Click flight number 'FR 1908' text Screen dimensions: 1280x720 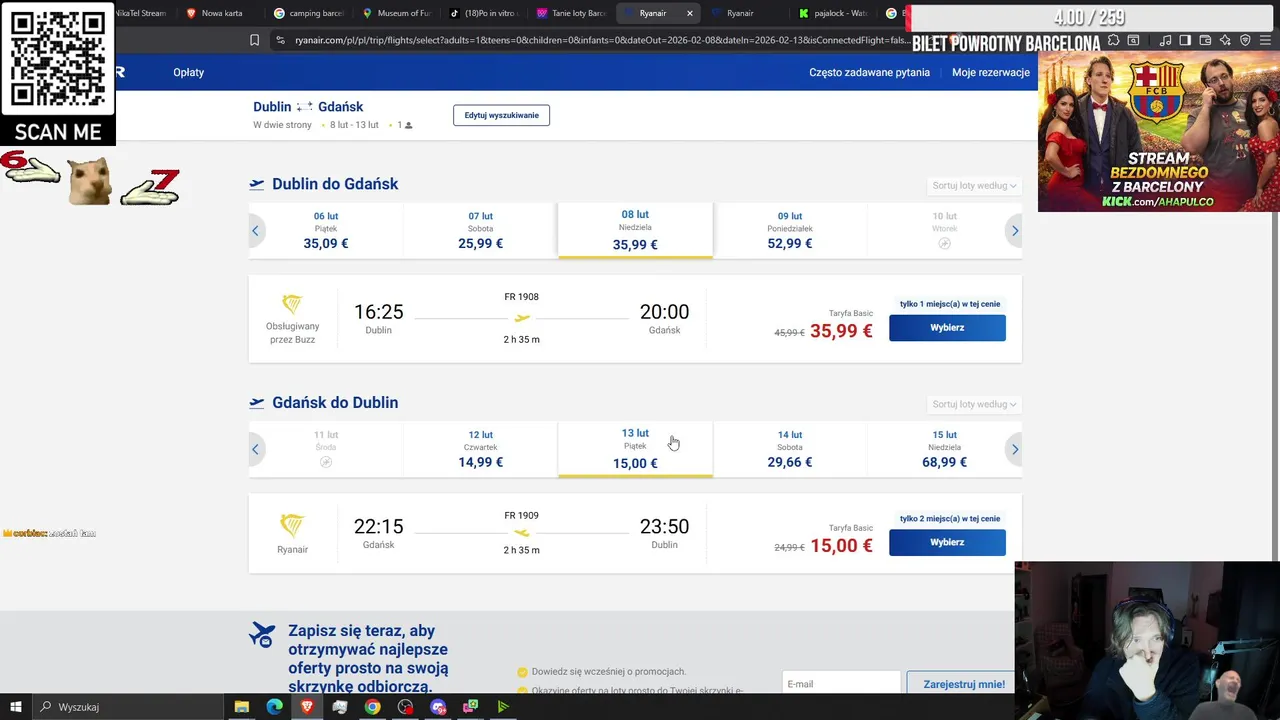click(521, 297)
